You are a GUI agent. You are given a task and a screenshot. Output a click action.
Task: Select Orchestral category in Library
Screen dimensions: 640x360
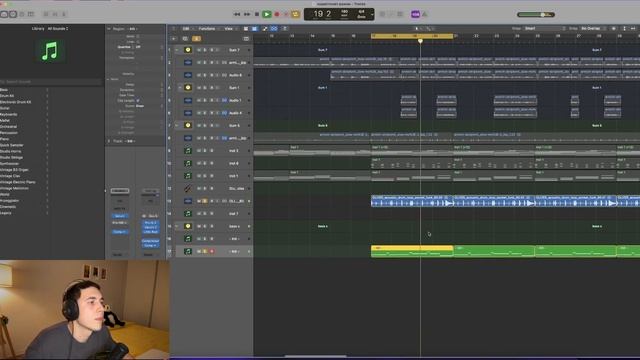9,127
